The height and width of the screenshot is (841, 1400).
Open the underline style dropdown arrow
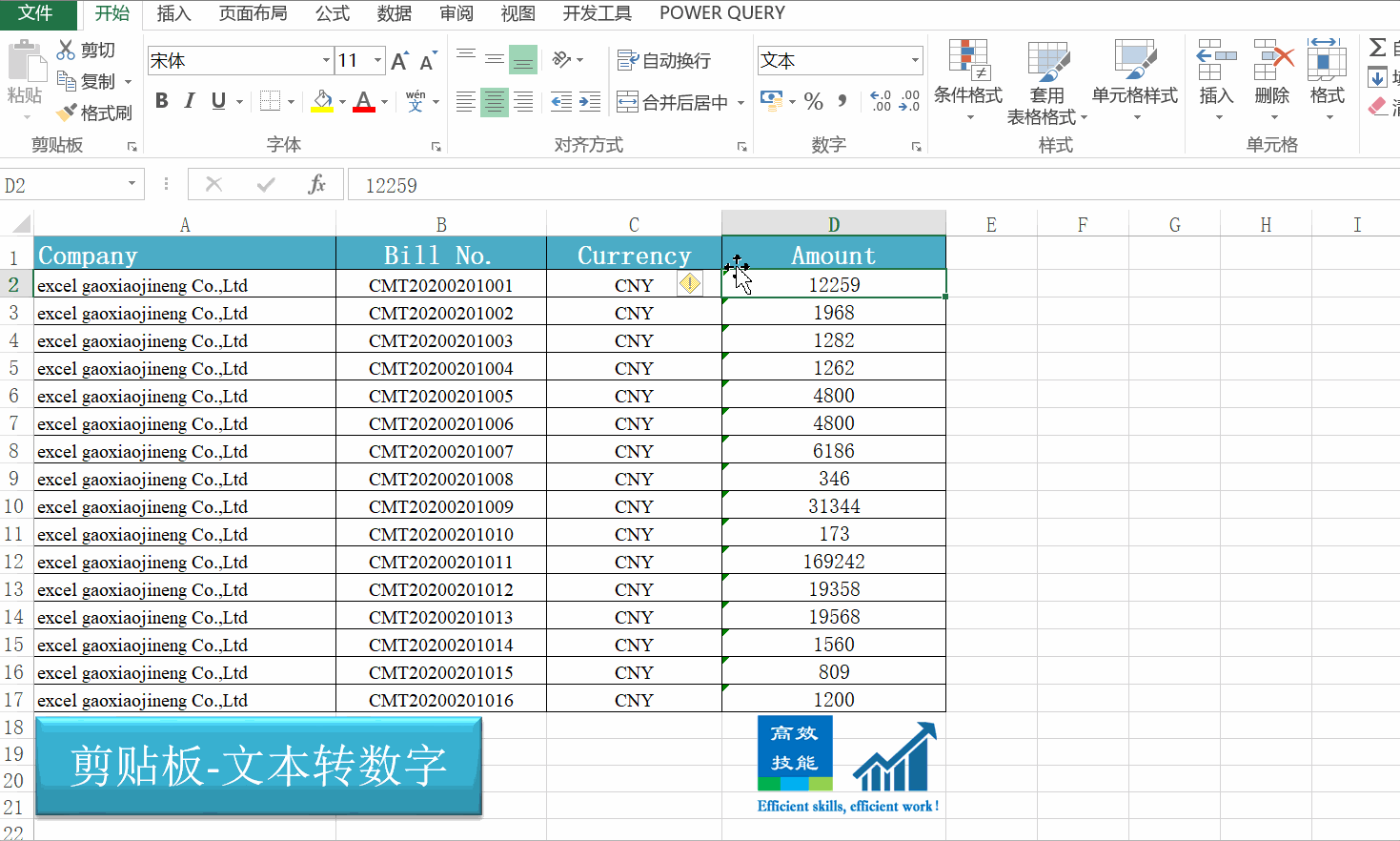tap(239, 102)
